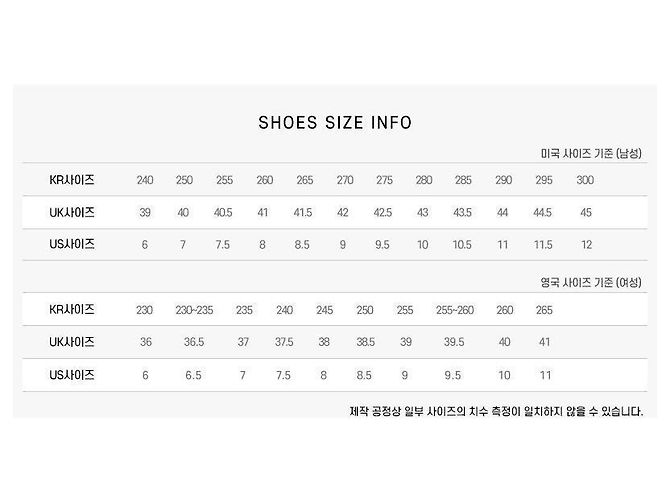This screenshot has height=500, width=670.
Task: Click the 영국 사이즈 기준 (여성) label
Action: click(x=591, y=282)
